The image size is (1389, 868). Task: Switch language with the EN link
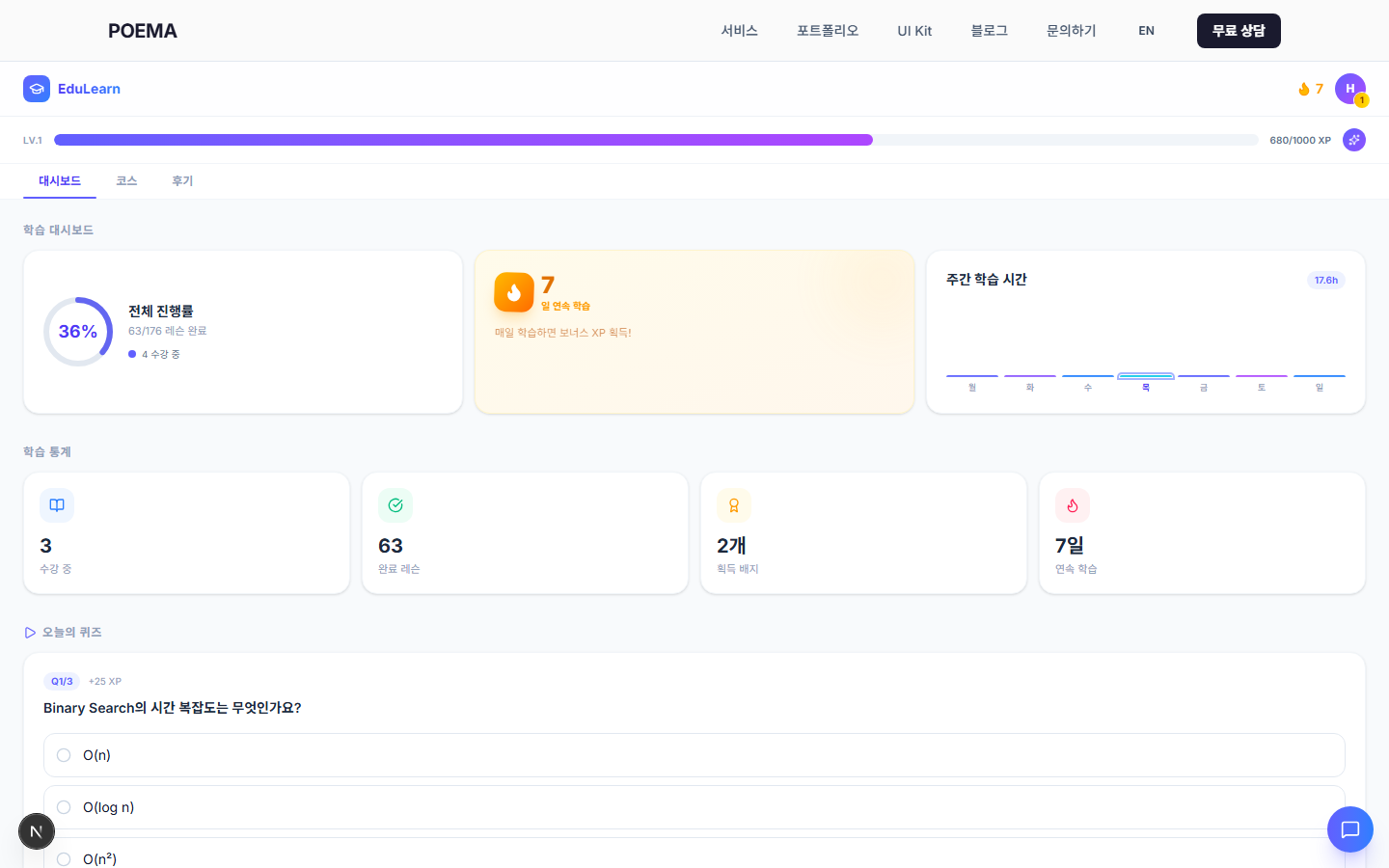(1146, 31)
